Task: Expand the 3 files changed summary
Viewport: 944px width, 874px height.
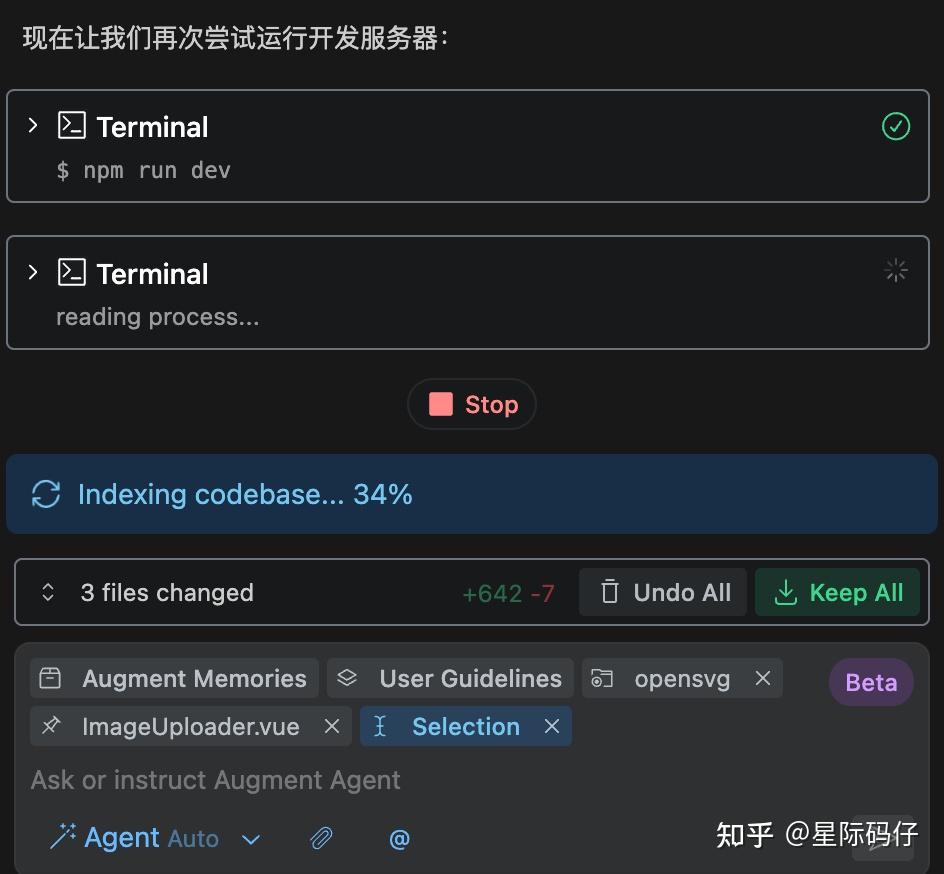Action: (47, 591)
